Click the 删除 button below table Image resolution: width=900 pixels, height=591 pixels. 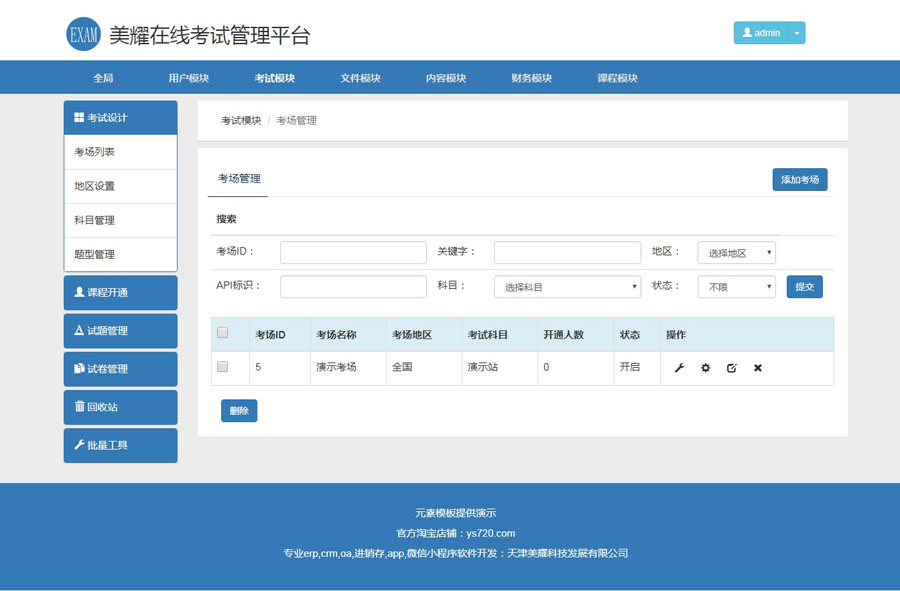tap(239, 410)
